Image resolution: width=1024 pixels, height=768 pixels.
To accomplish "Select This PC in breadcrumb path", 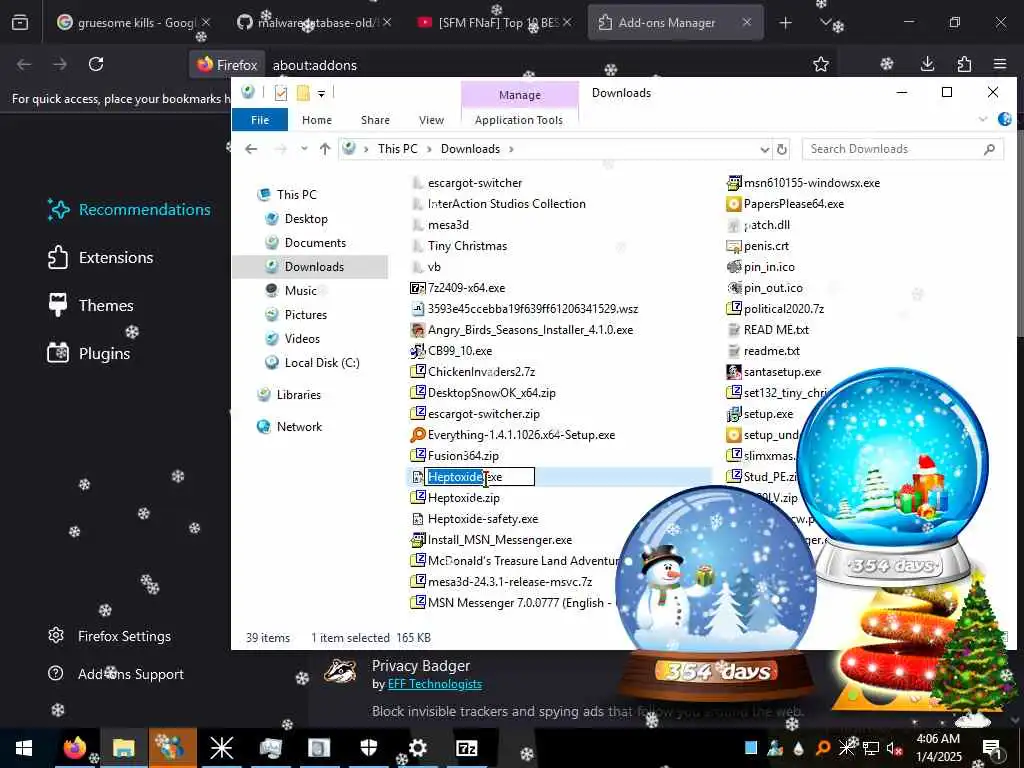I will (398, 149).
